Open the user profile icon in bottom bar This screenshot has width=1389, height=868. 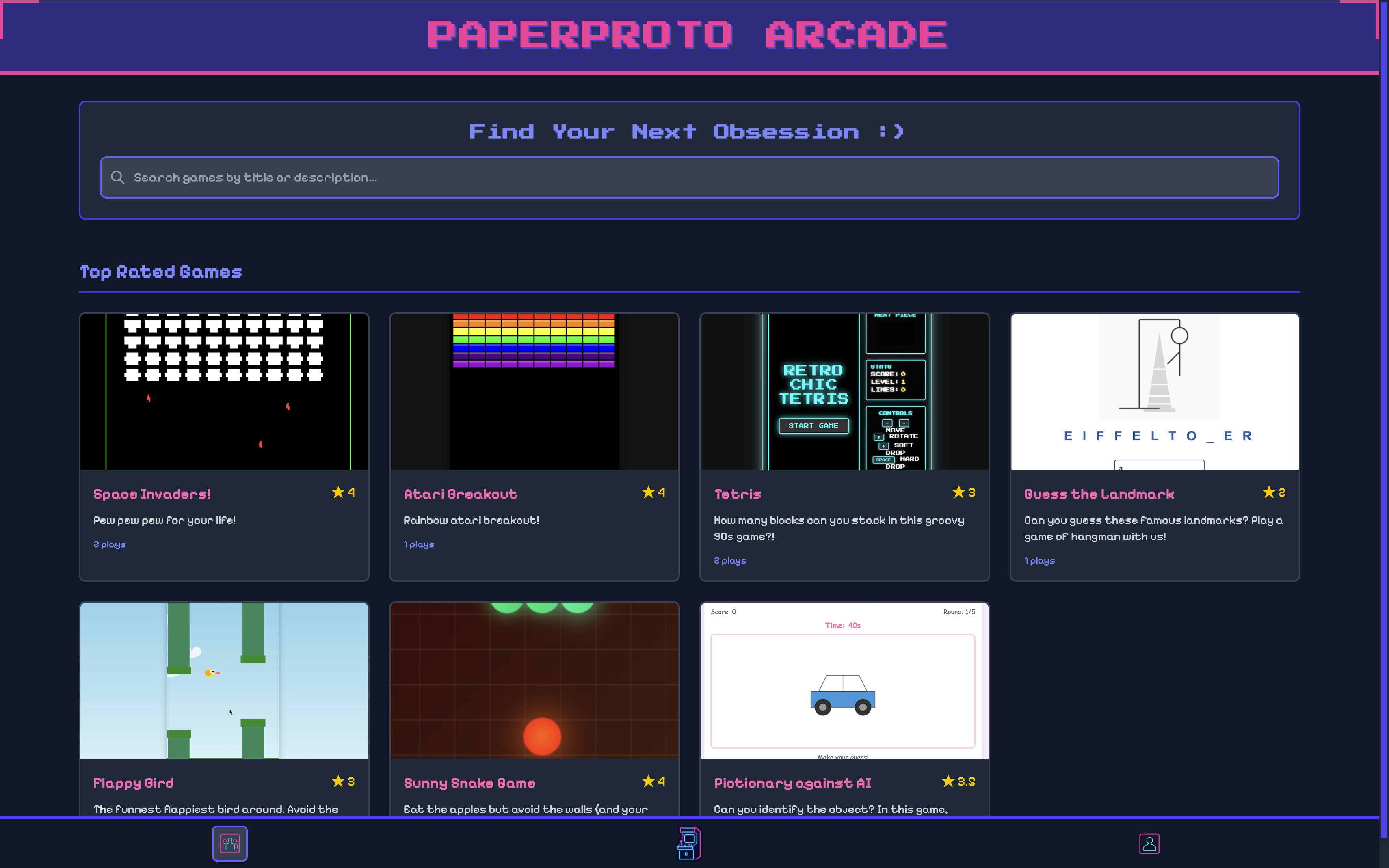pyautogui.click(x=1149, y=843)
